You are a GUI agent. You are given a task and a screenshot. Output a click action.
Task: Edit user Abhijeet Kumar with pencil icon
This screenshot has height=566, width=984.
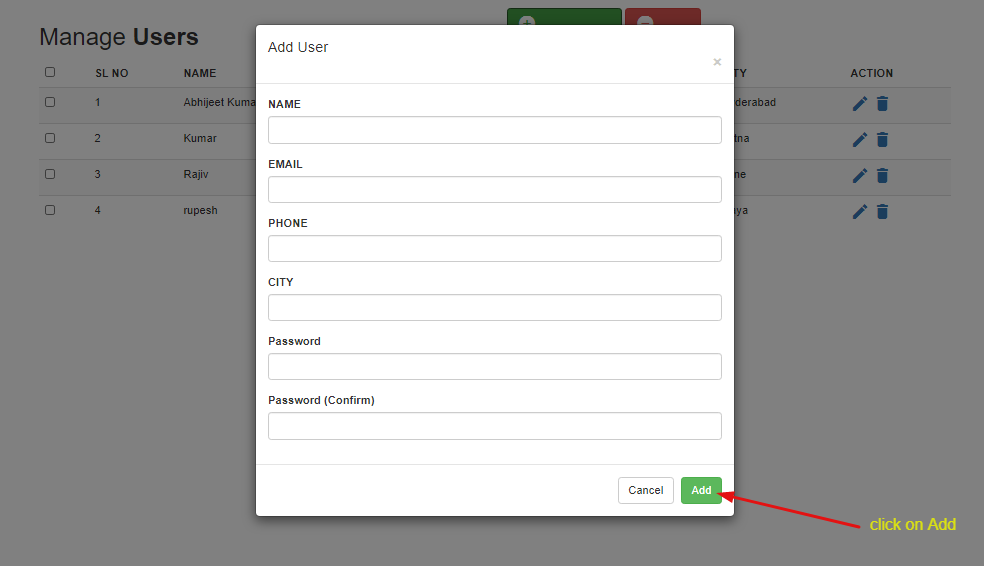(860, 104)
